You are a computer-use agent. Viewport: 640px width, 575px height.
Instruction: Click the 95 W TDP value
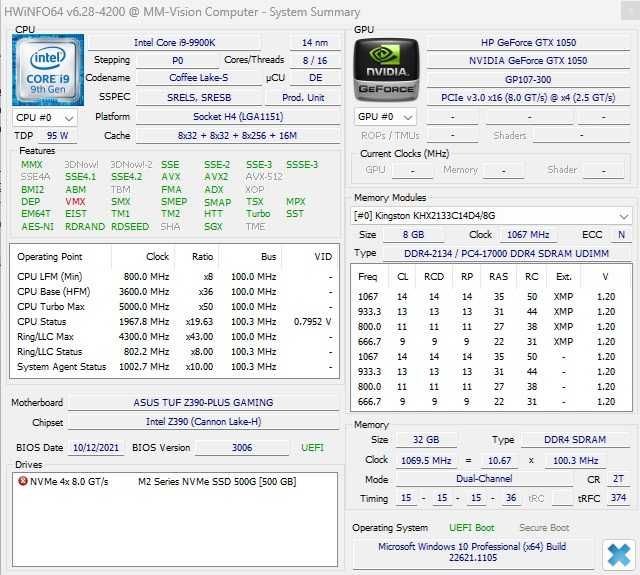(x=57, y=135)
